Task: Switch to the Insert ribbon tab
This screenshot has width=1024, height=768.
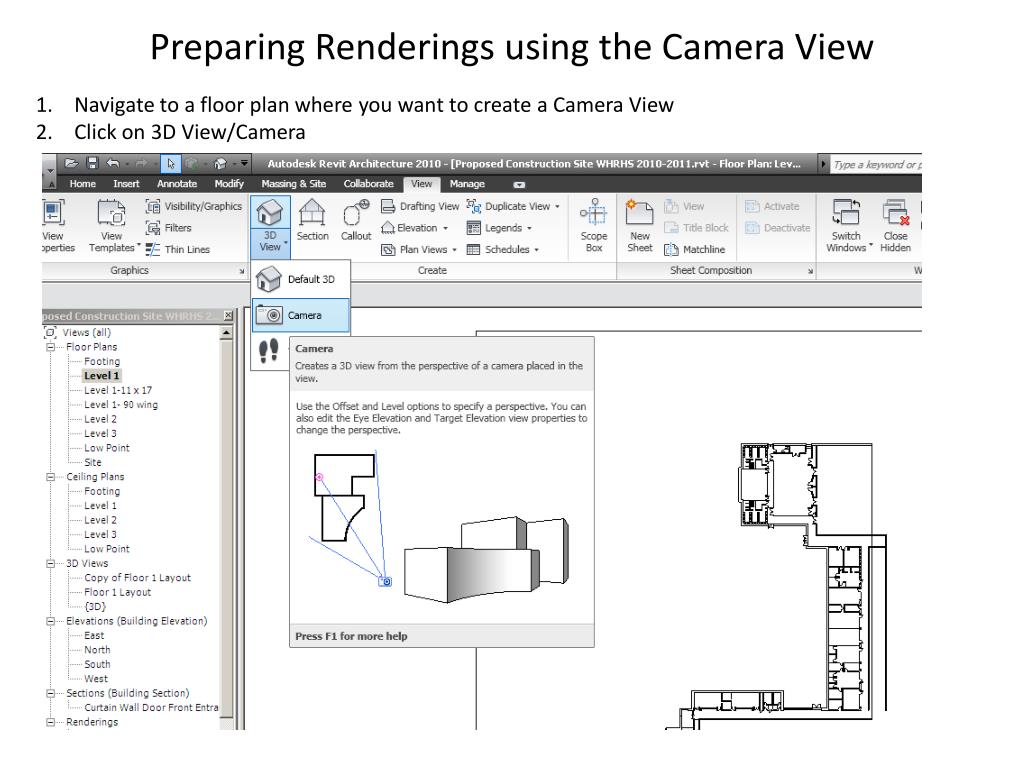Action: [x=126, y=184]
